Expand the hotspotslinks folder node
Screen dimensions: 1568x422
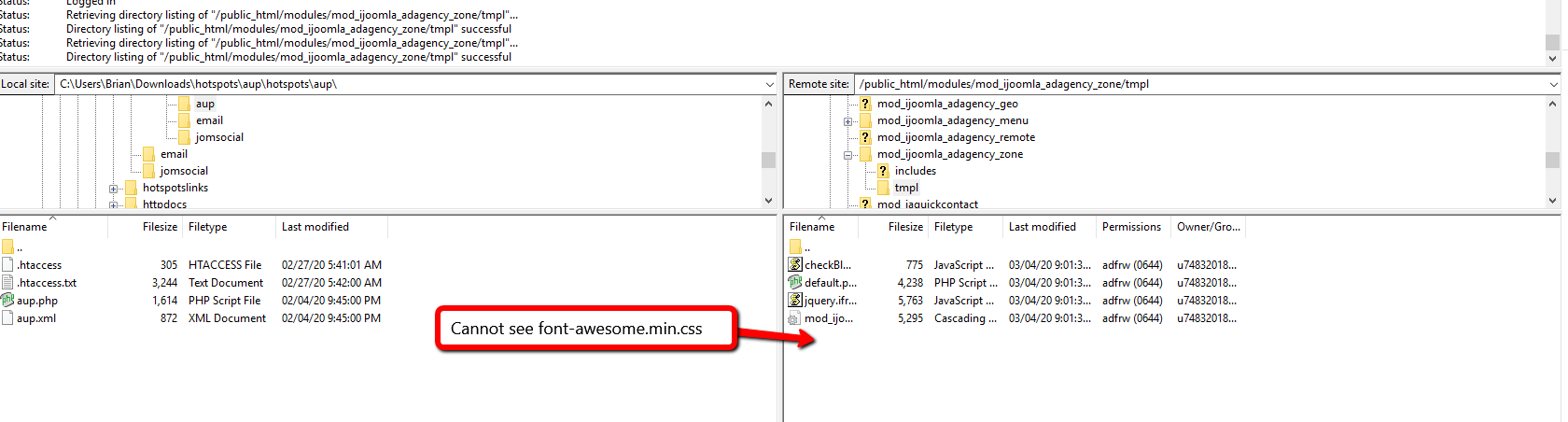click(114, 188)
